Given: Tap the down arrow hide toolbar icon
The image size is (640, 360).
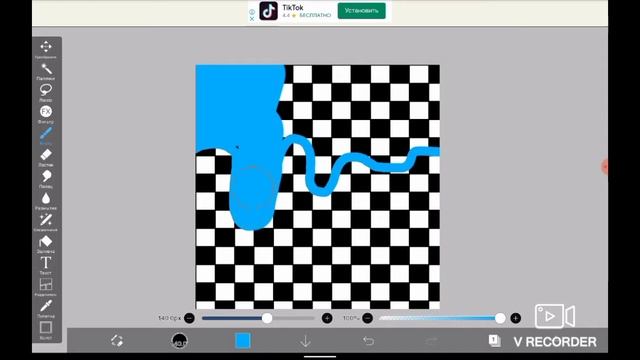Looking at the screenshot, I should pos(305,340).
